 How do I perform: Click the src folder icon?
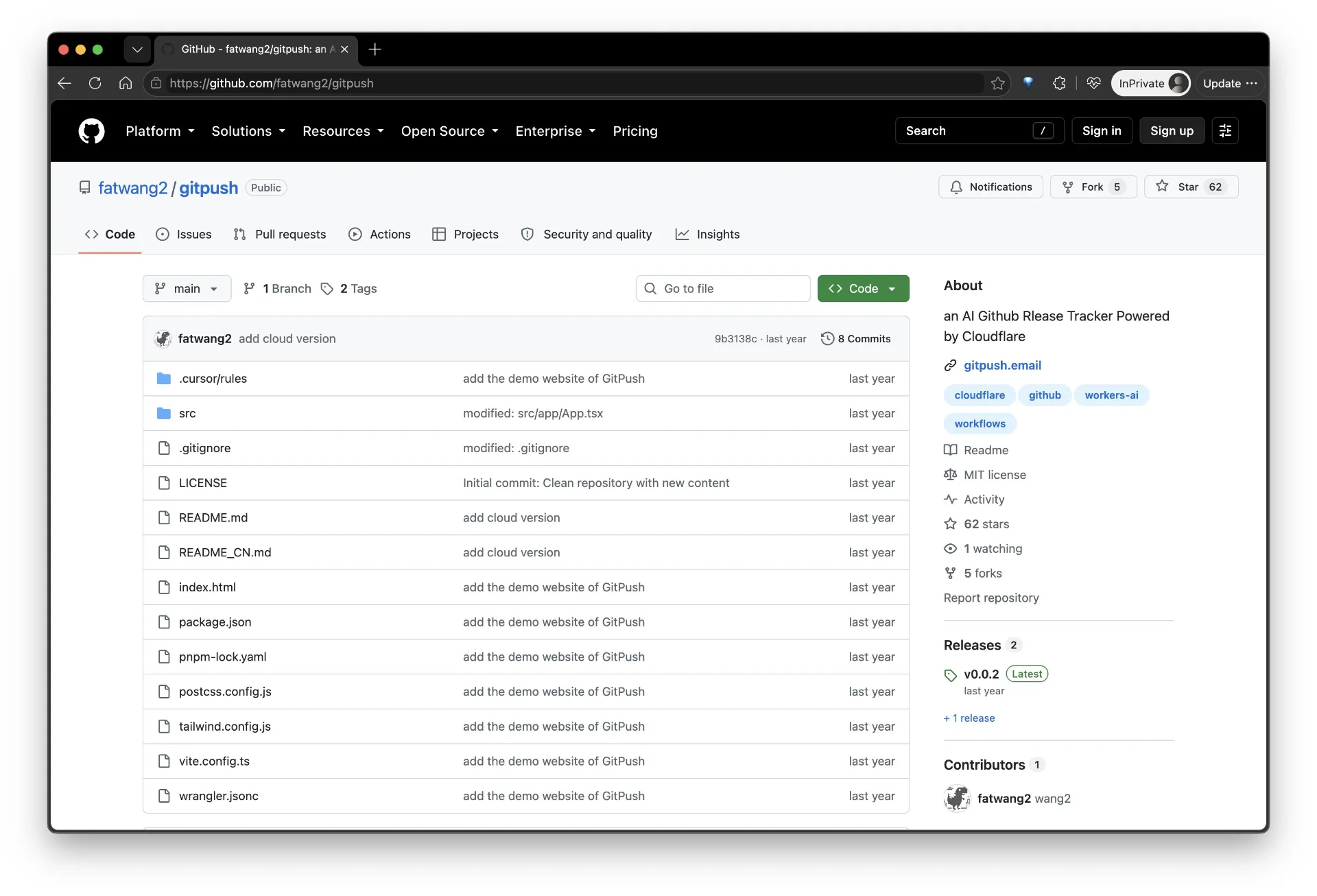163,414
